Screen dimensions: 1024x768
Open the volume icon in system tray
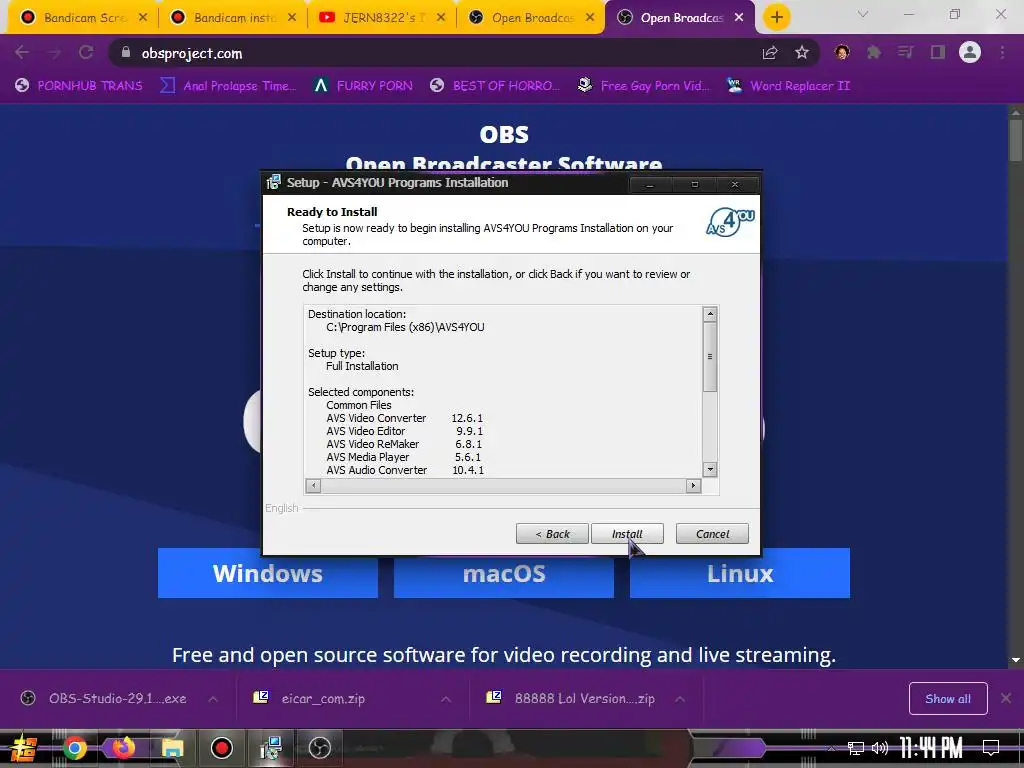[880, 748]
